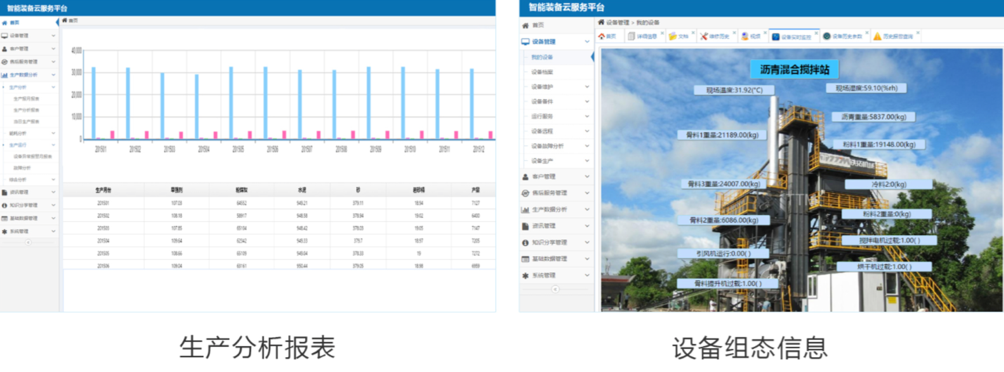Click table icon for 基础数据管理 in right panel

(x=526, y=259)
